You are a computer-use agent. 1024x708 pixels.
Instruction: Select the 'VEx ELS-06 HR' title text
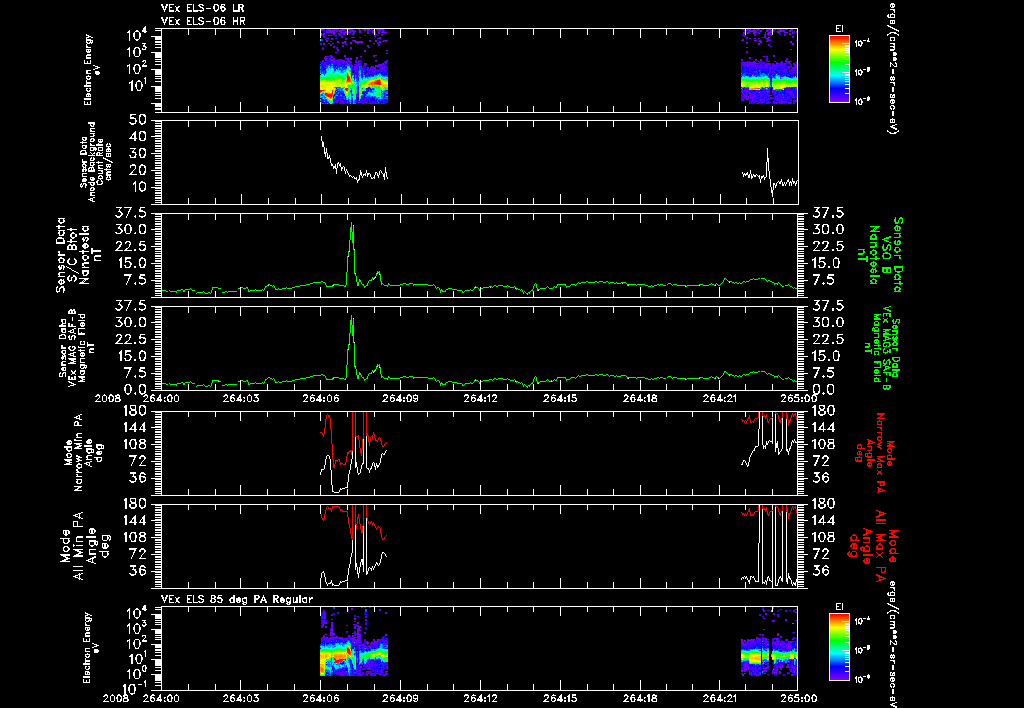coord(202,22)
